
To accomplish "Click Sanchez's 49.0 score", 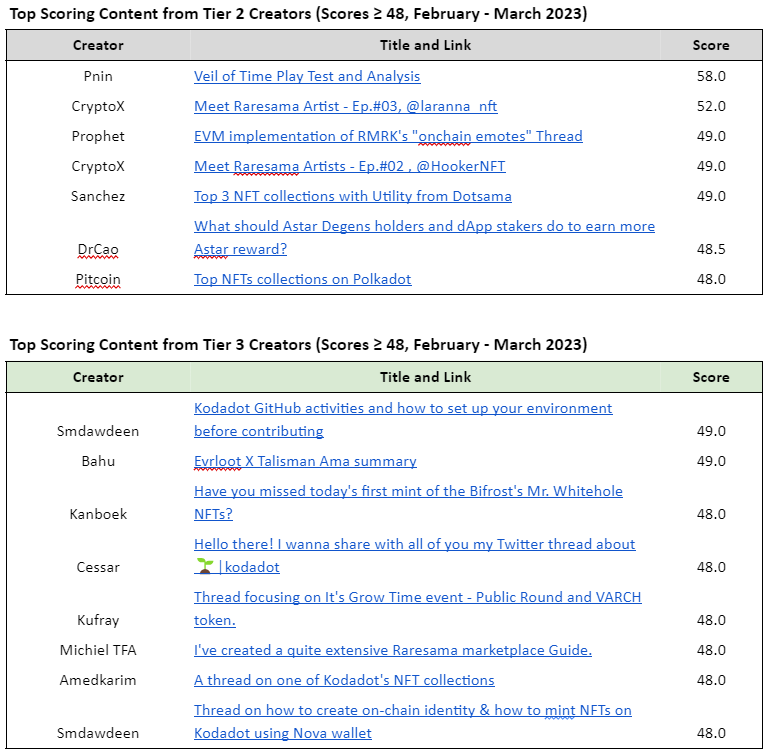I will pos(711,196).
